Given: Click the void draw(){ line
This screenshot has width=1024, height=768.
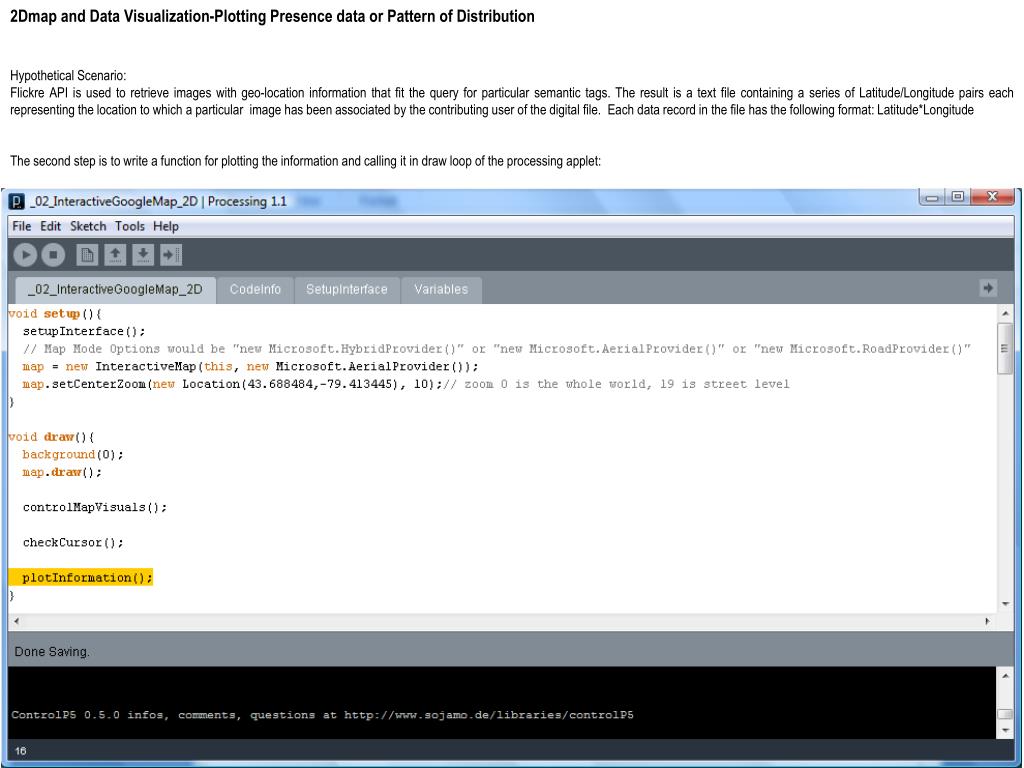Looking at the screenshot, I should [52, 437].
